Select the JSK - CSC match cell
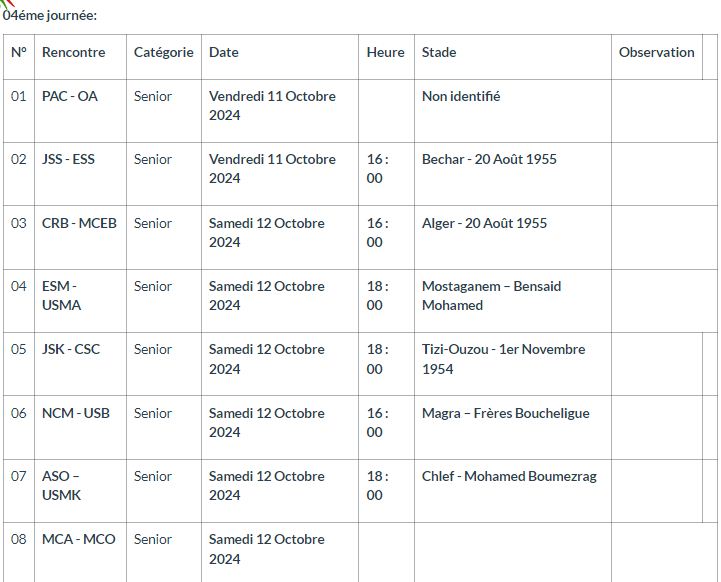 pyautogui.click(x=71, y=350)
